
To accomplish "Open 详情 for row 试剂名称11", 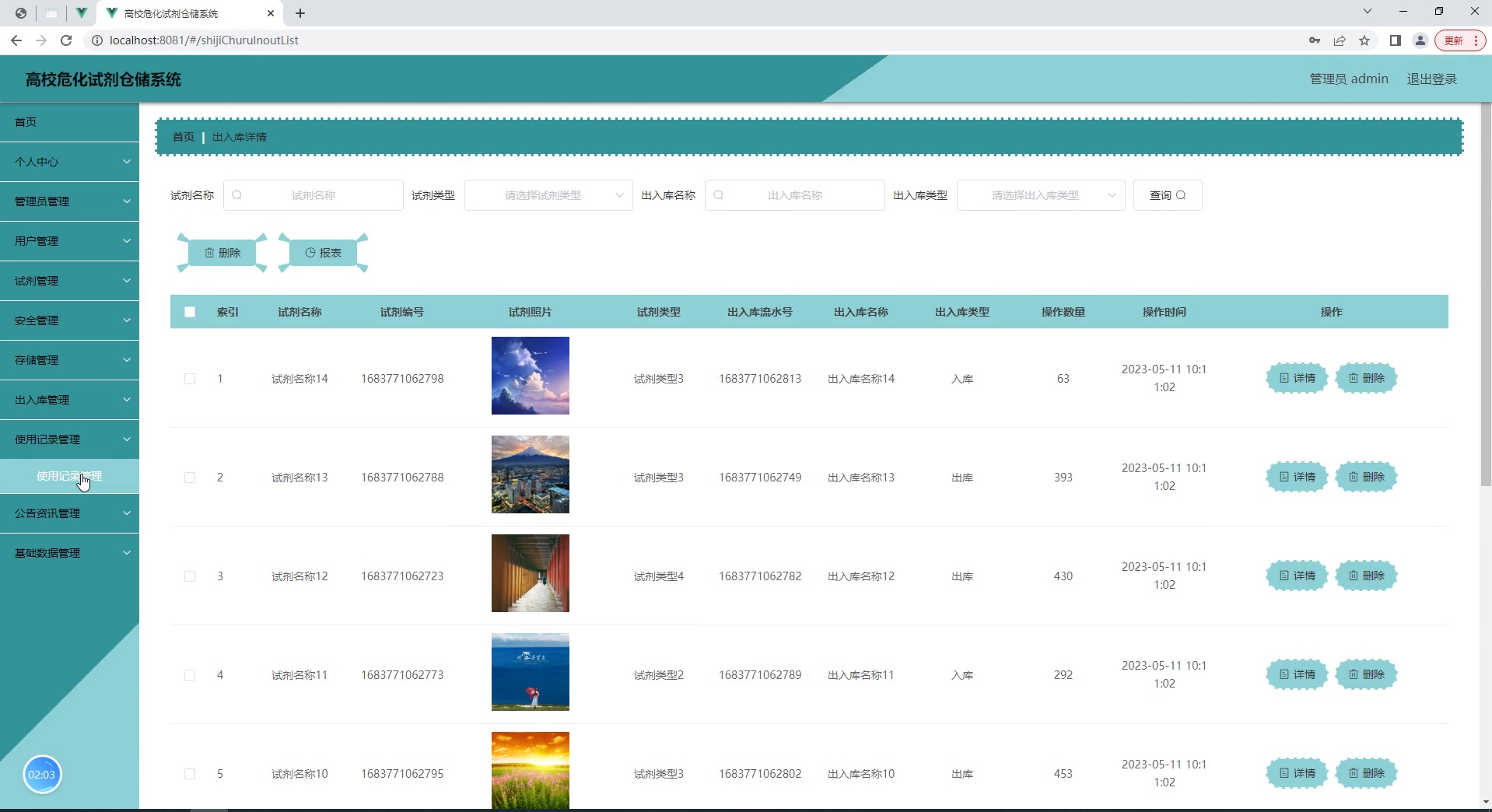I will [1297, 674].
